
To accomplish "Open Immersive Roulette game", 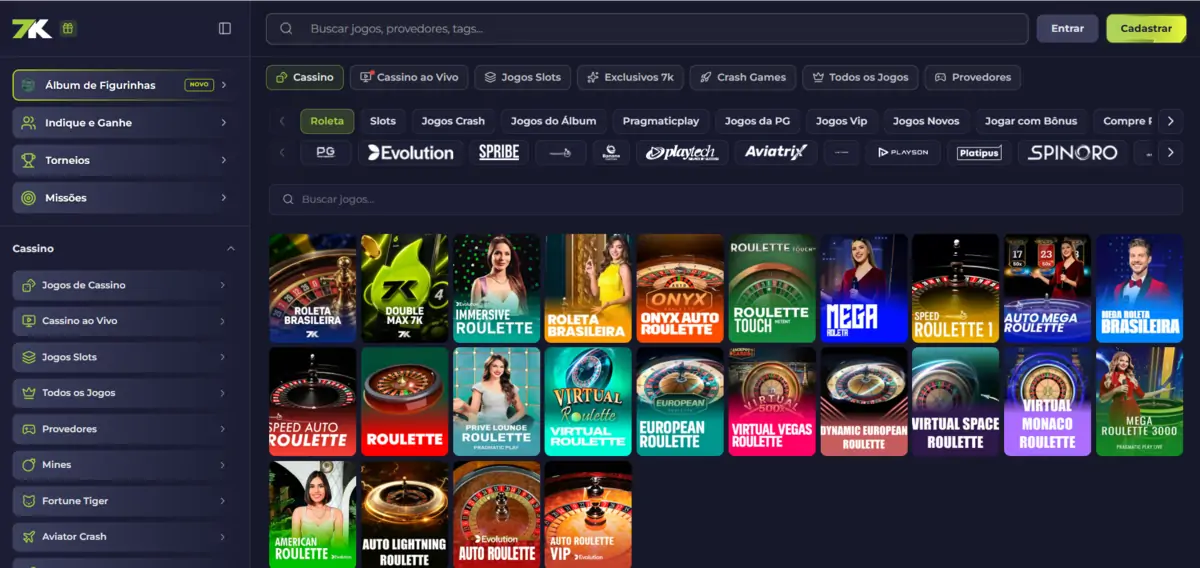I will tap(497, 289).
